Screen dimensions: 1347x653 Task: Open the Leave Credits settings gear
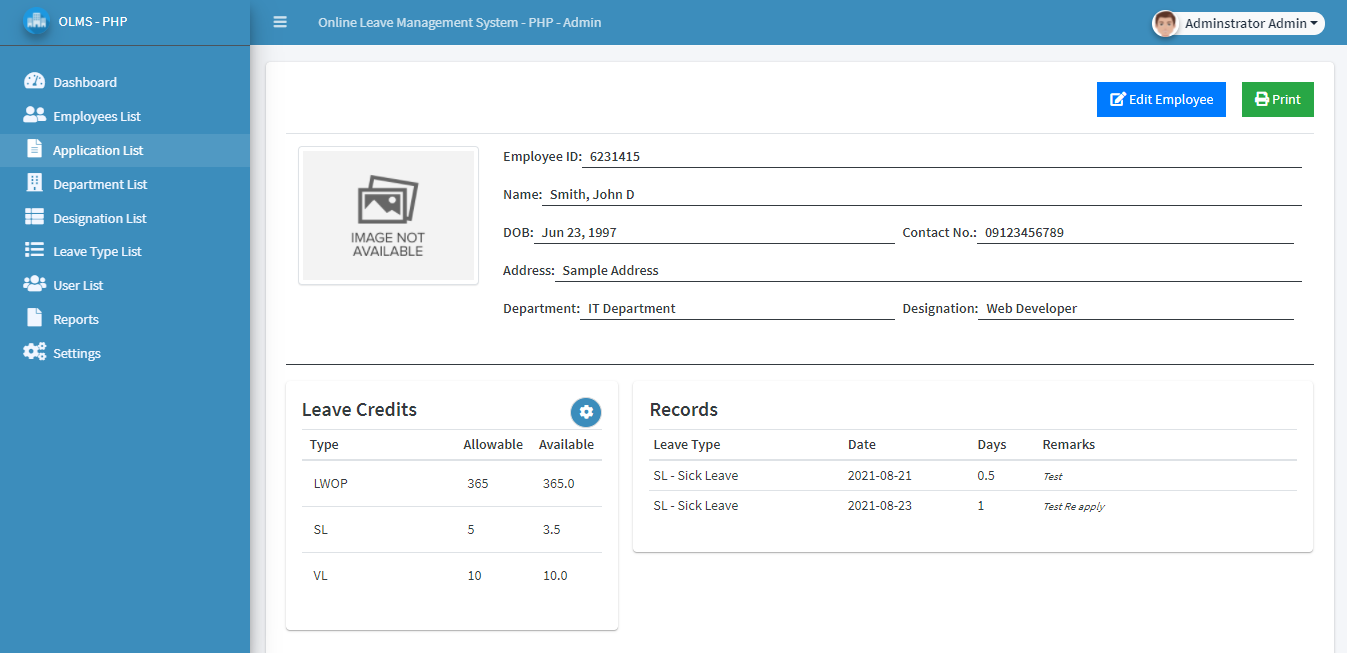click(586, 412)
